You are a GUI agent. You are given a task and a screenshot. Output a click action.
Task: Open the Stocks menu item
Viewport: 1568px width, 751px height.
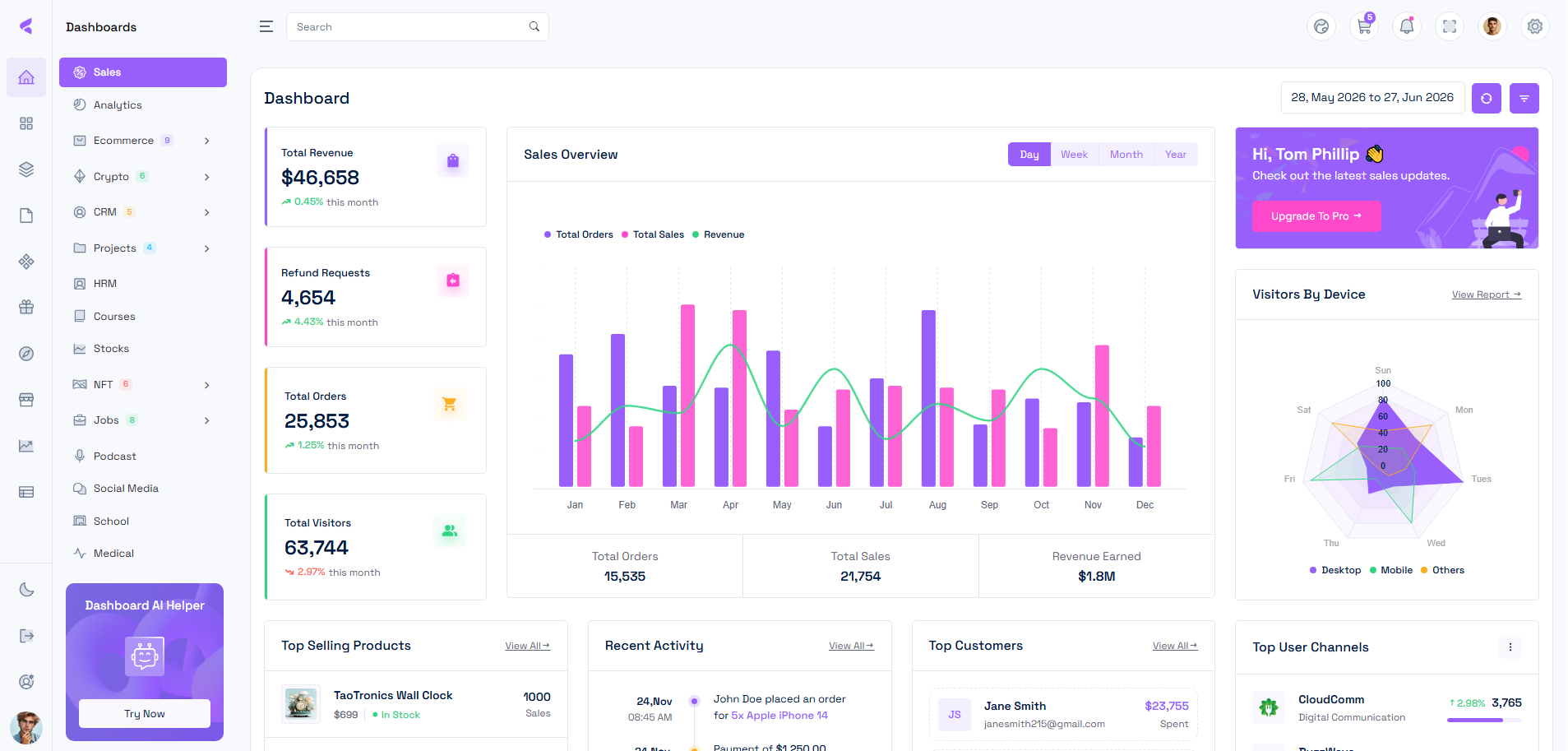coord(143,349)
